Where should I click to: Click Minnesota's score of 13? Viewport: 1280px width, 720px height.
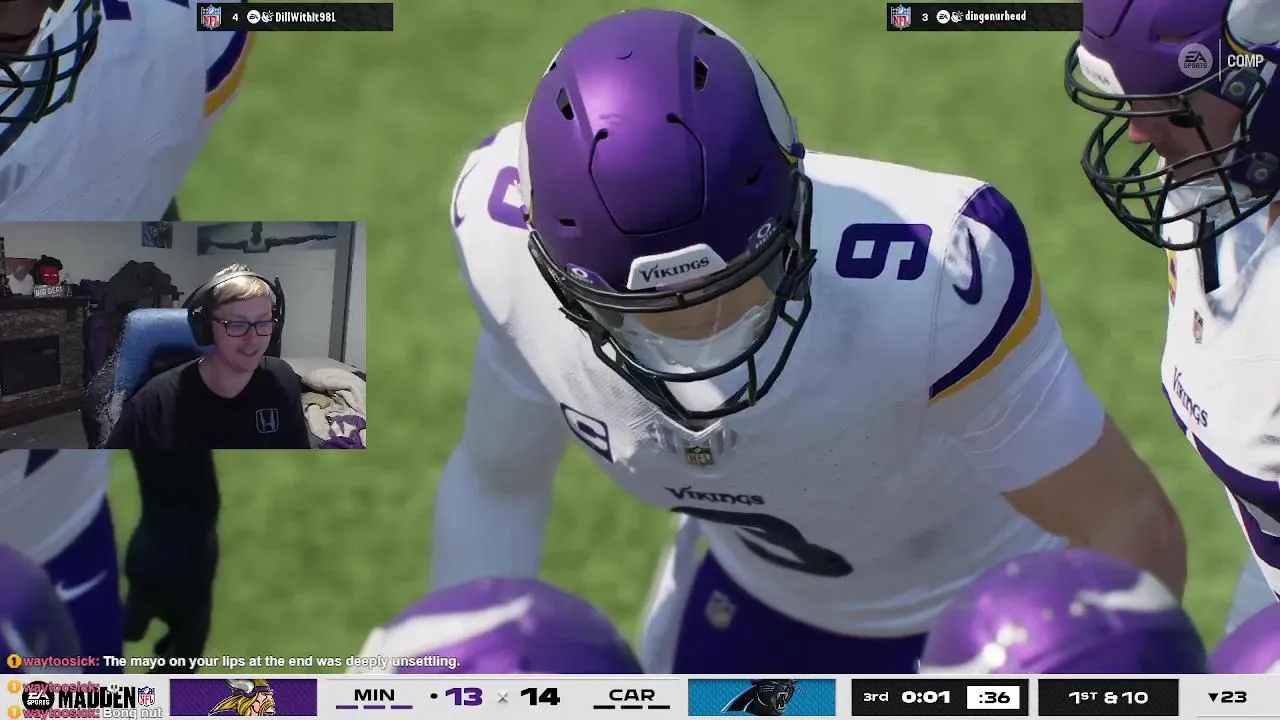coord(464,697)
